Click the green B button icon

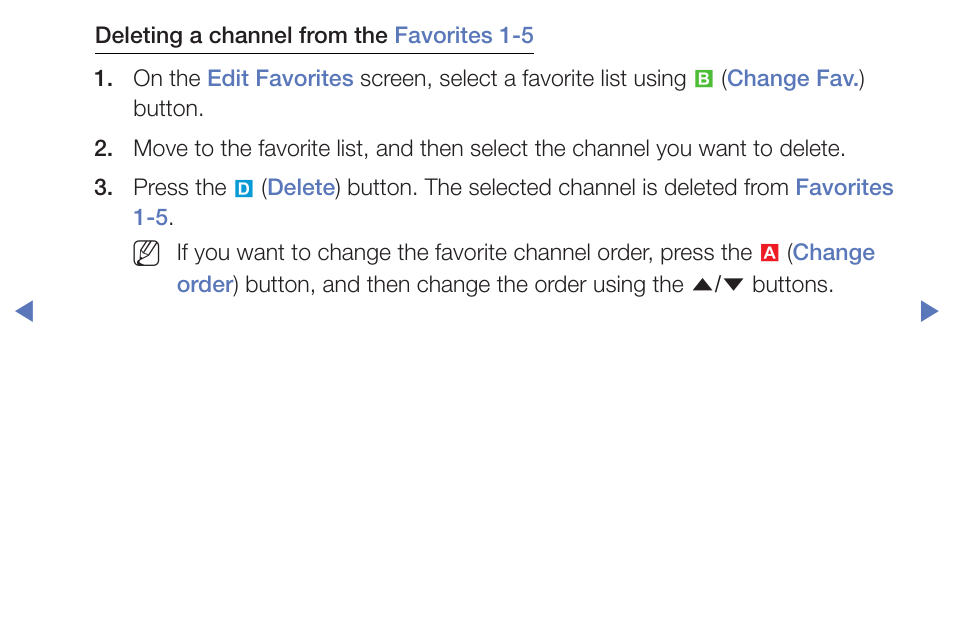(x=703, y=79)
